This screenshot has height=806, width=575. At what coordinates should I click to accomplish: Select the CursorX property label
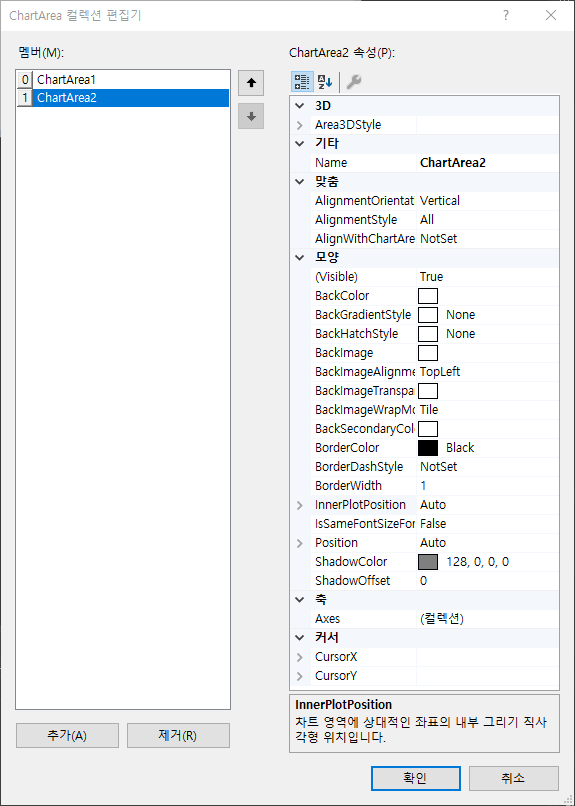[x=336, y=657]
